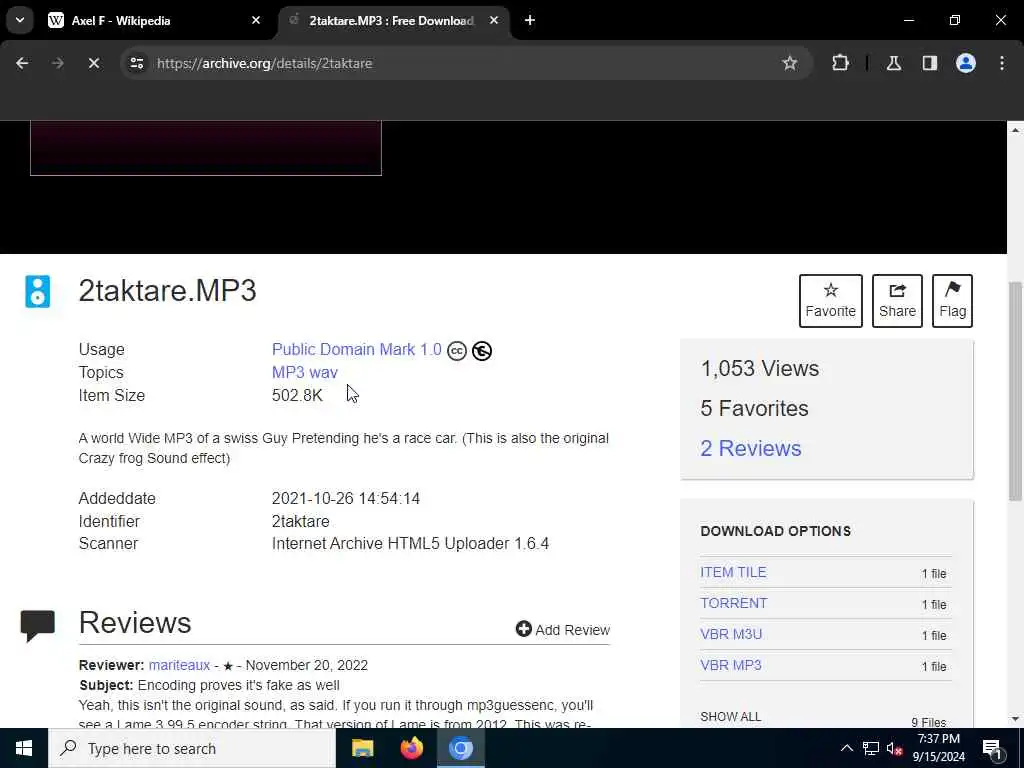This screenshot has width=1024, height=768.
Task: Jump to the 2 Reviews link
Action: click(x=751, y=449)
